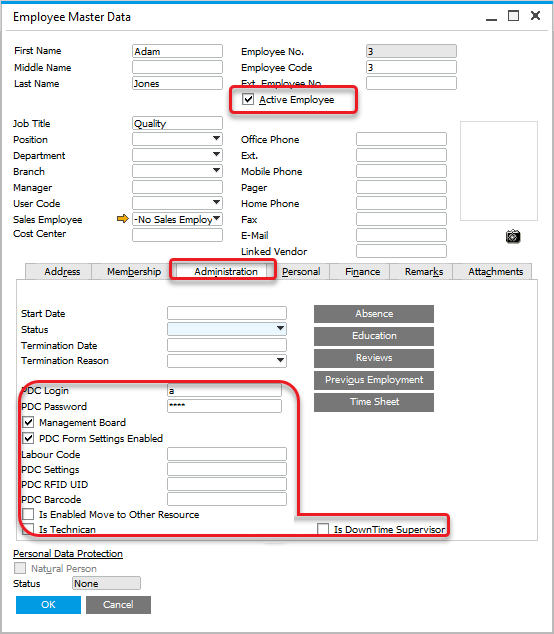Minimize the Employee Master Data window

491,17
